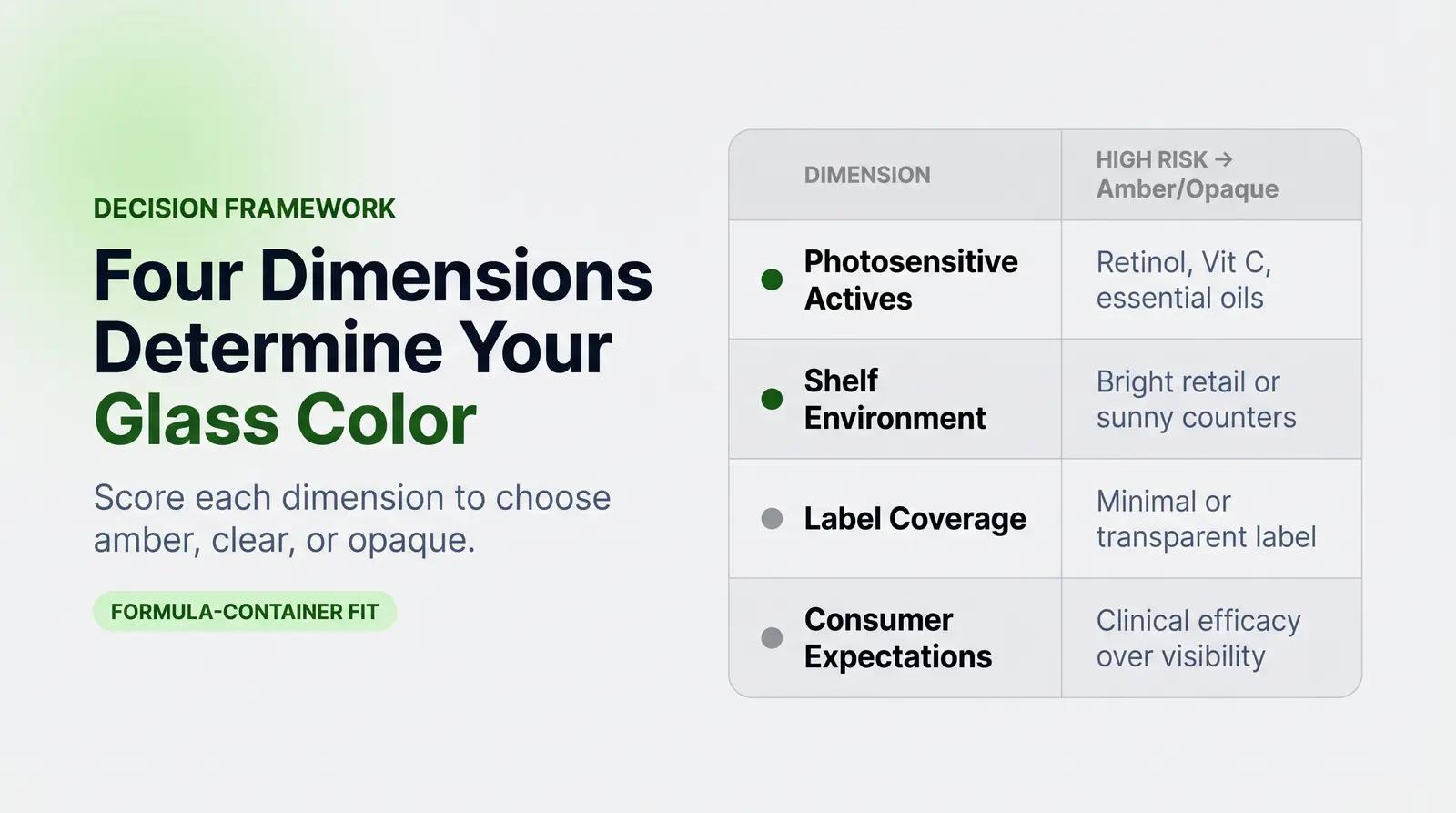This screenshot has height=813, width=1456.
Task: Select the Shelf Environment row label
Action: tap(895, 400)
